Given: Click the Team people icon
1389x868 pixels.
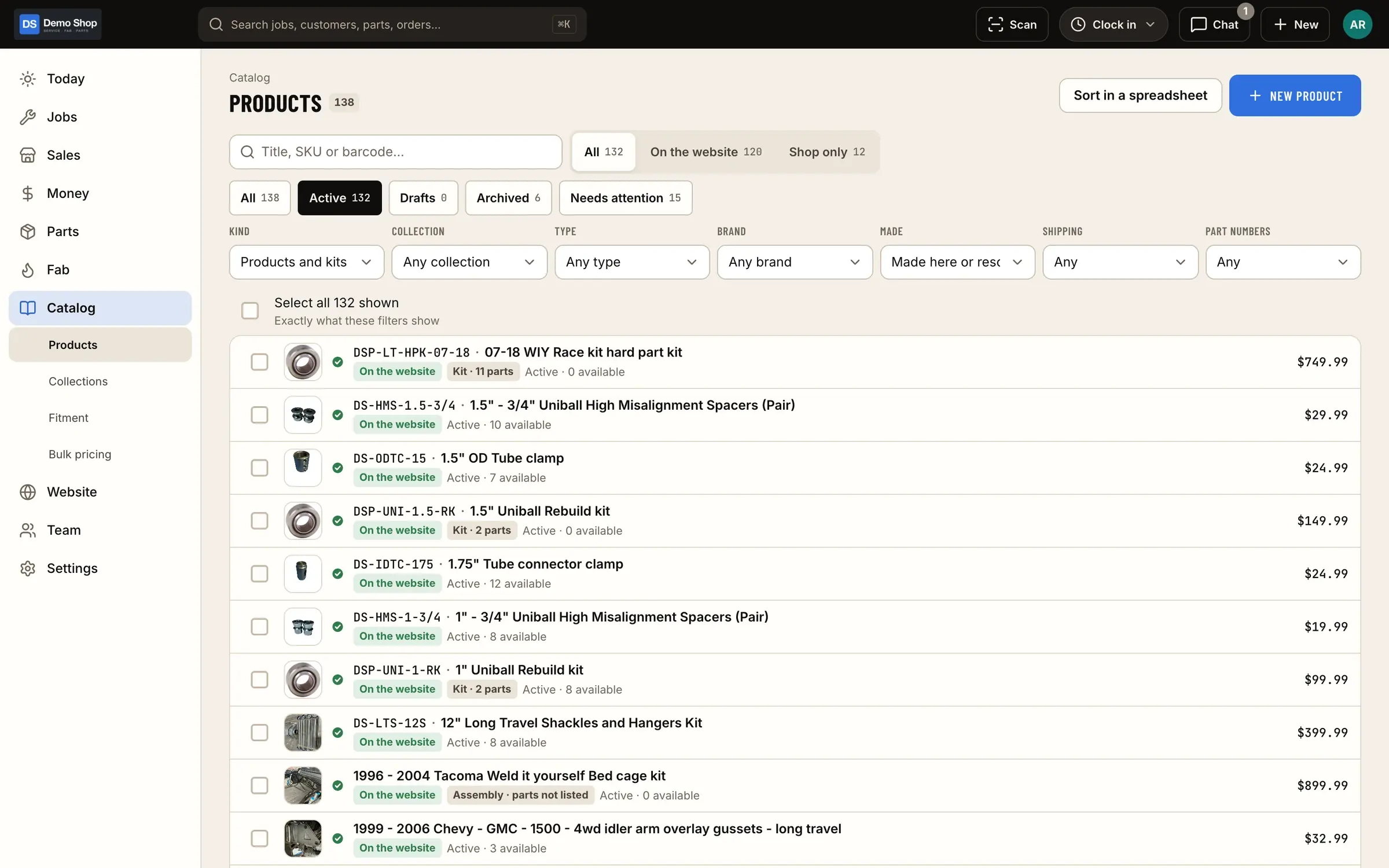Looking at the screenshot, I should coord(28,530).
